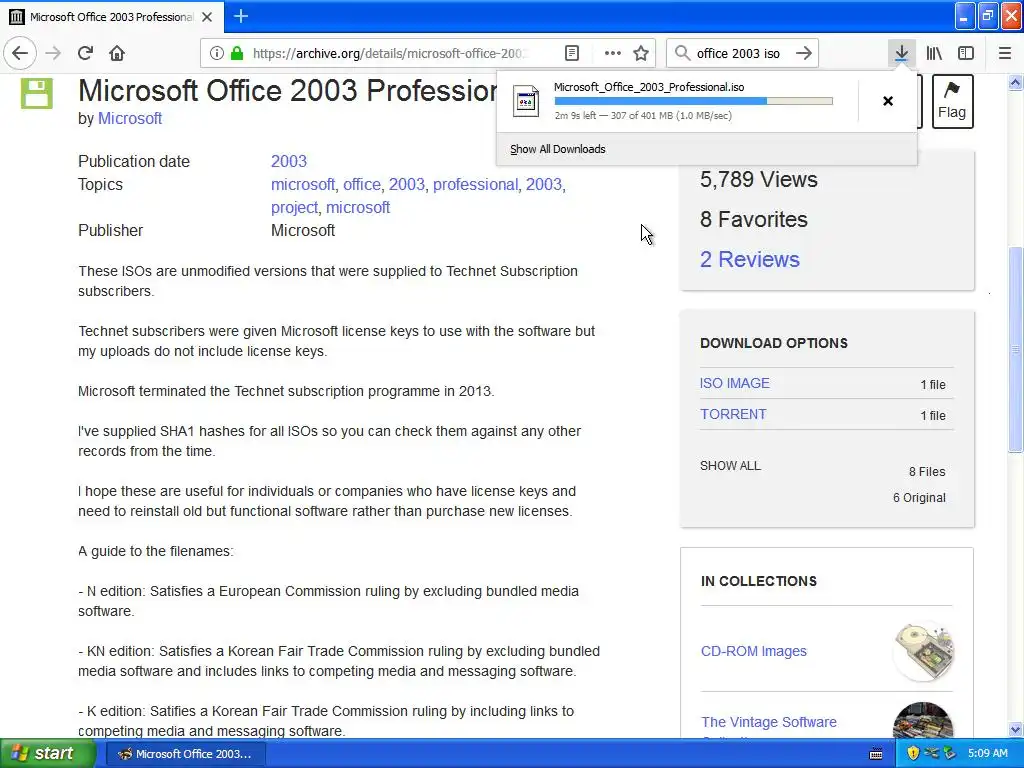Click the '8 Favorites' text
Viewport: 1024px width, 768px height.
point(754,219)
